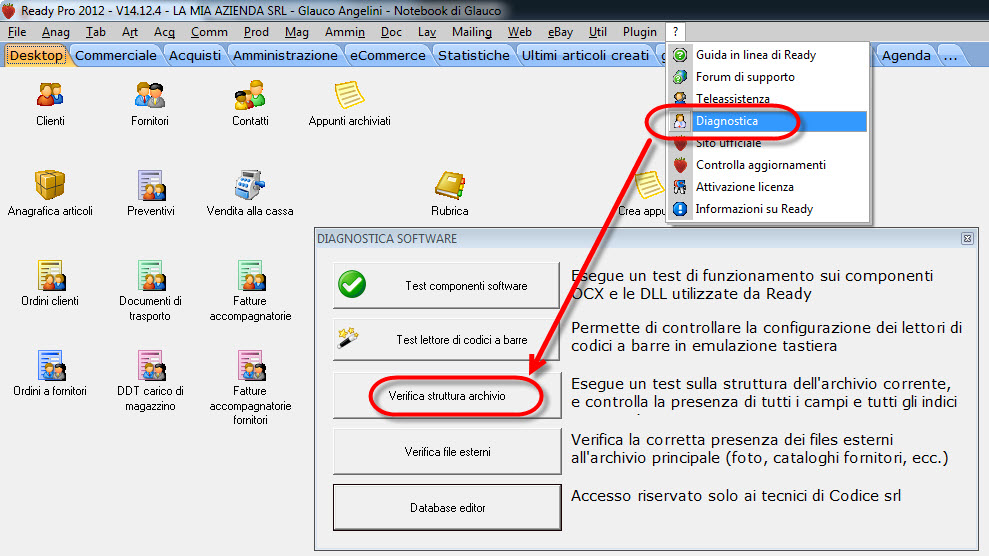
Task: Click the Database editor button
Action: coord(447,507)
